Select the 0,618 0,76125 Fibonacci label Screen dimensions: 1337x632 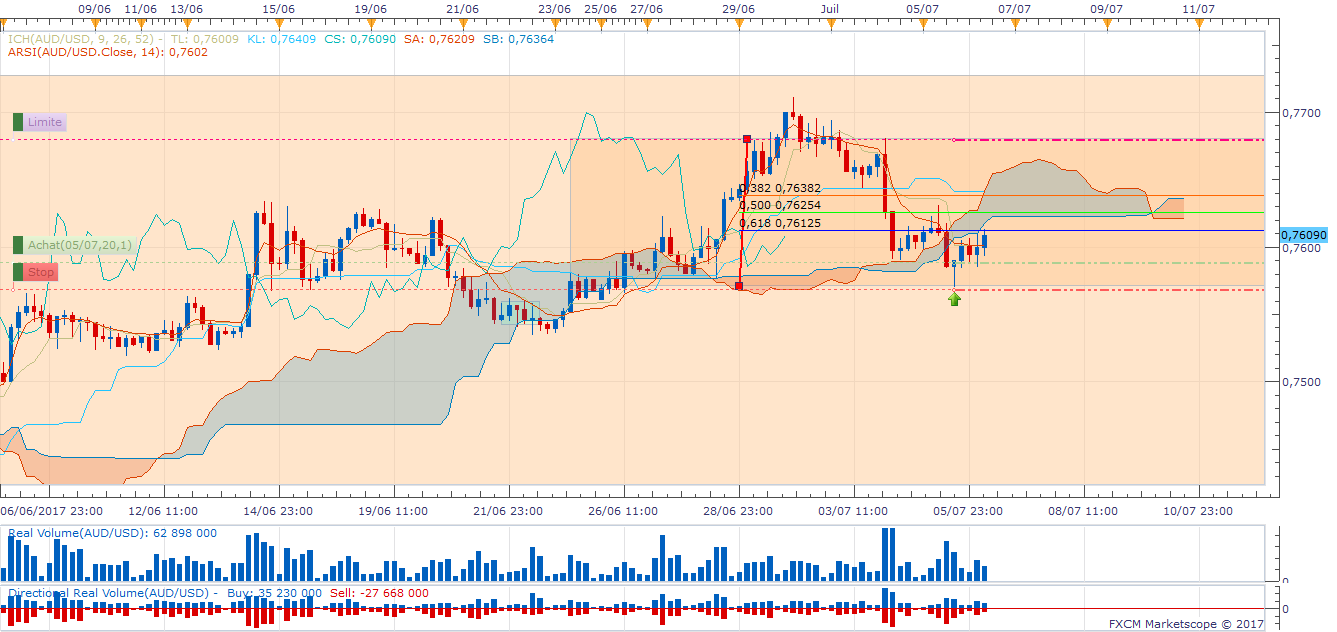(780, 223)
